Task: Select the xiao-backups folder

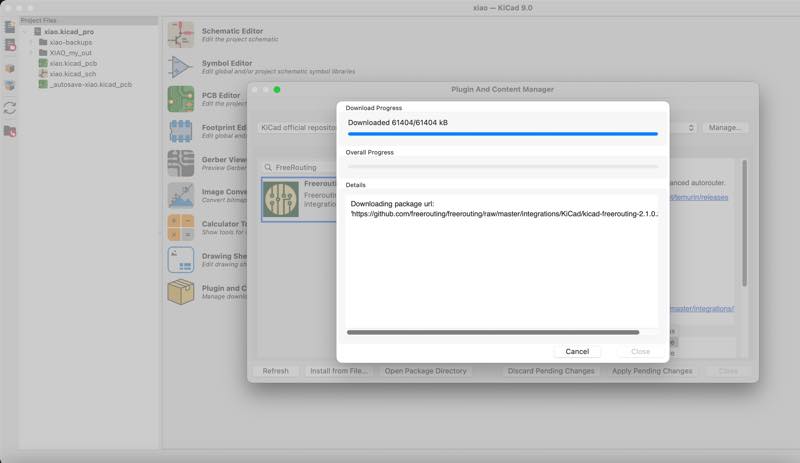Action: coord(71,42)
